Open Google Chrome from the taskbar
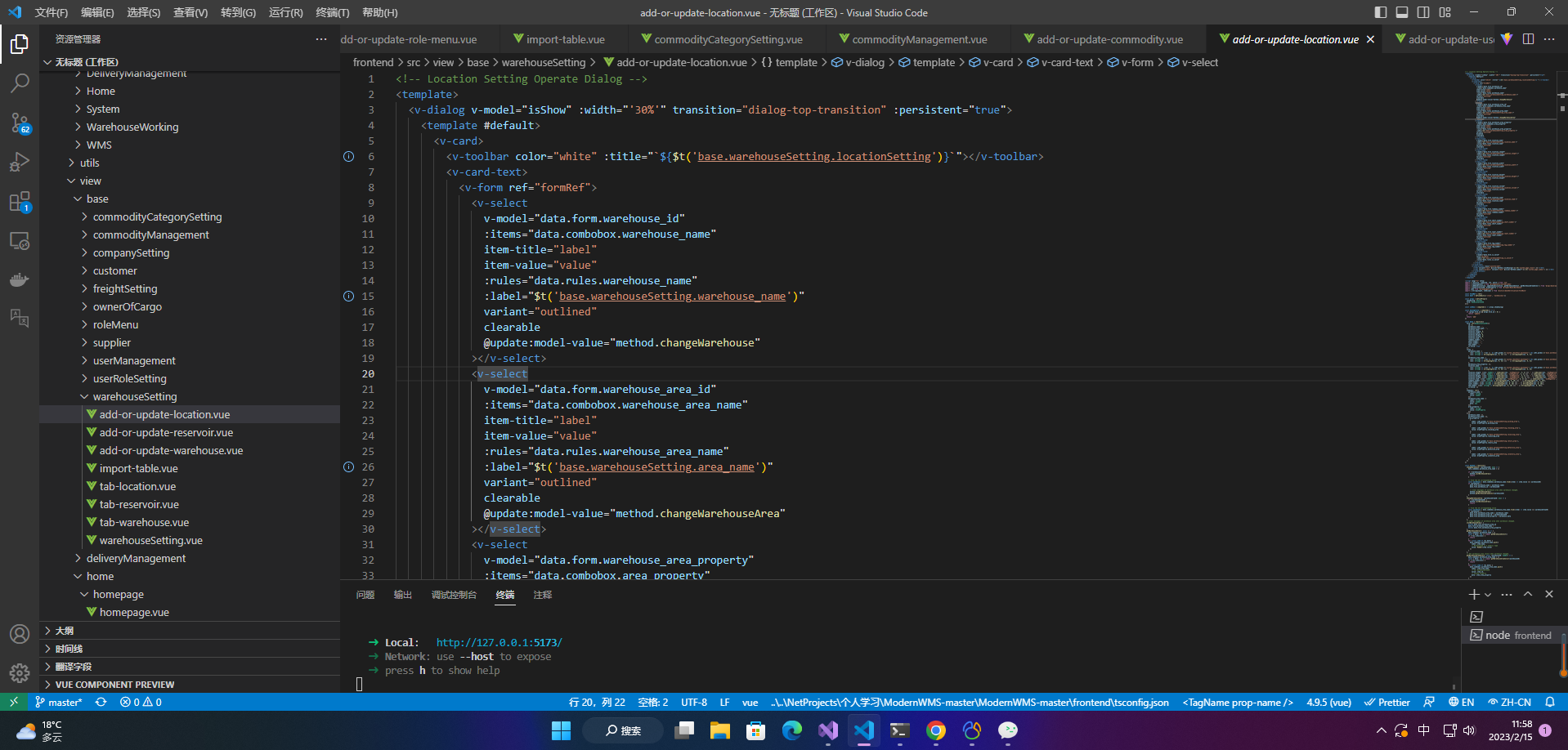 coord(936,730)
